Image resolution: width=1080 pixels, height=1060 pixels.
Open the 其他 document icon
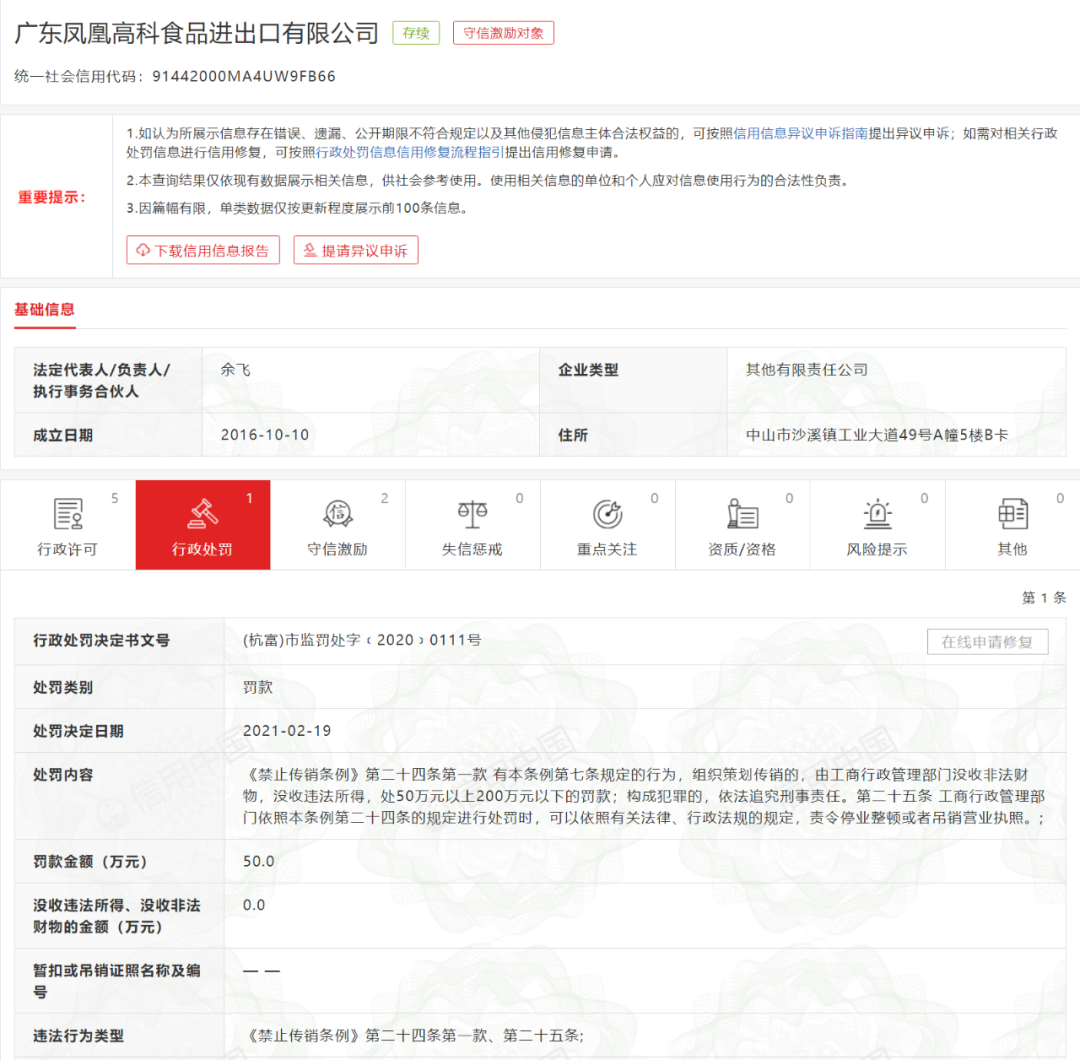1012,513
